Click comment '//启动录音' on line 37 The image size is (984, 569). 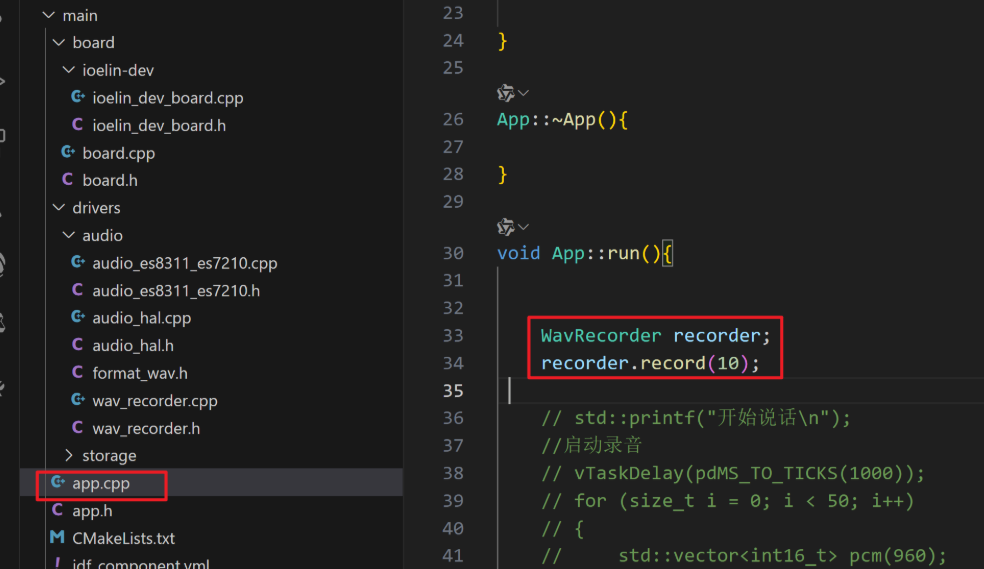[592, 445]
